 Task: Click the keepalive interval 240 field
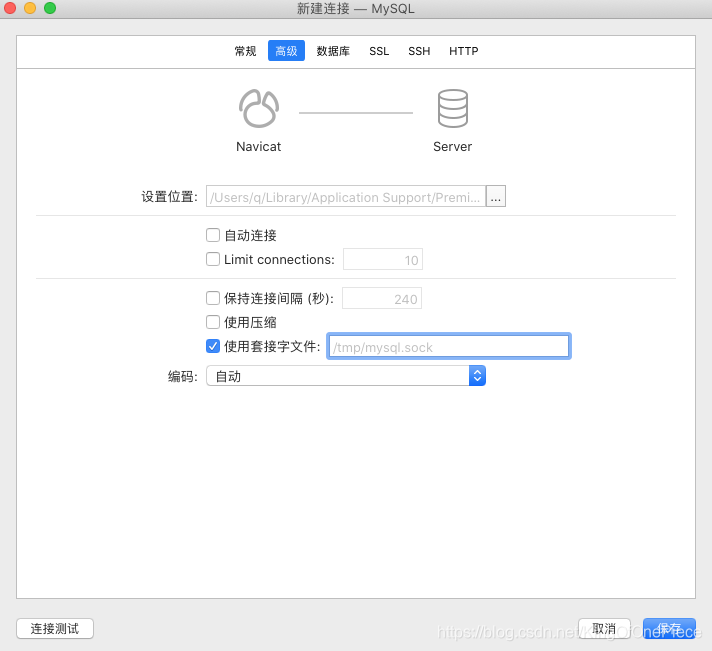click(x=382, y=298)
